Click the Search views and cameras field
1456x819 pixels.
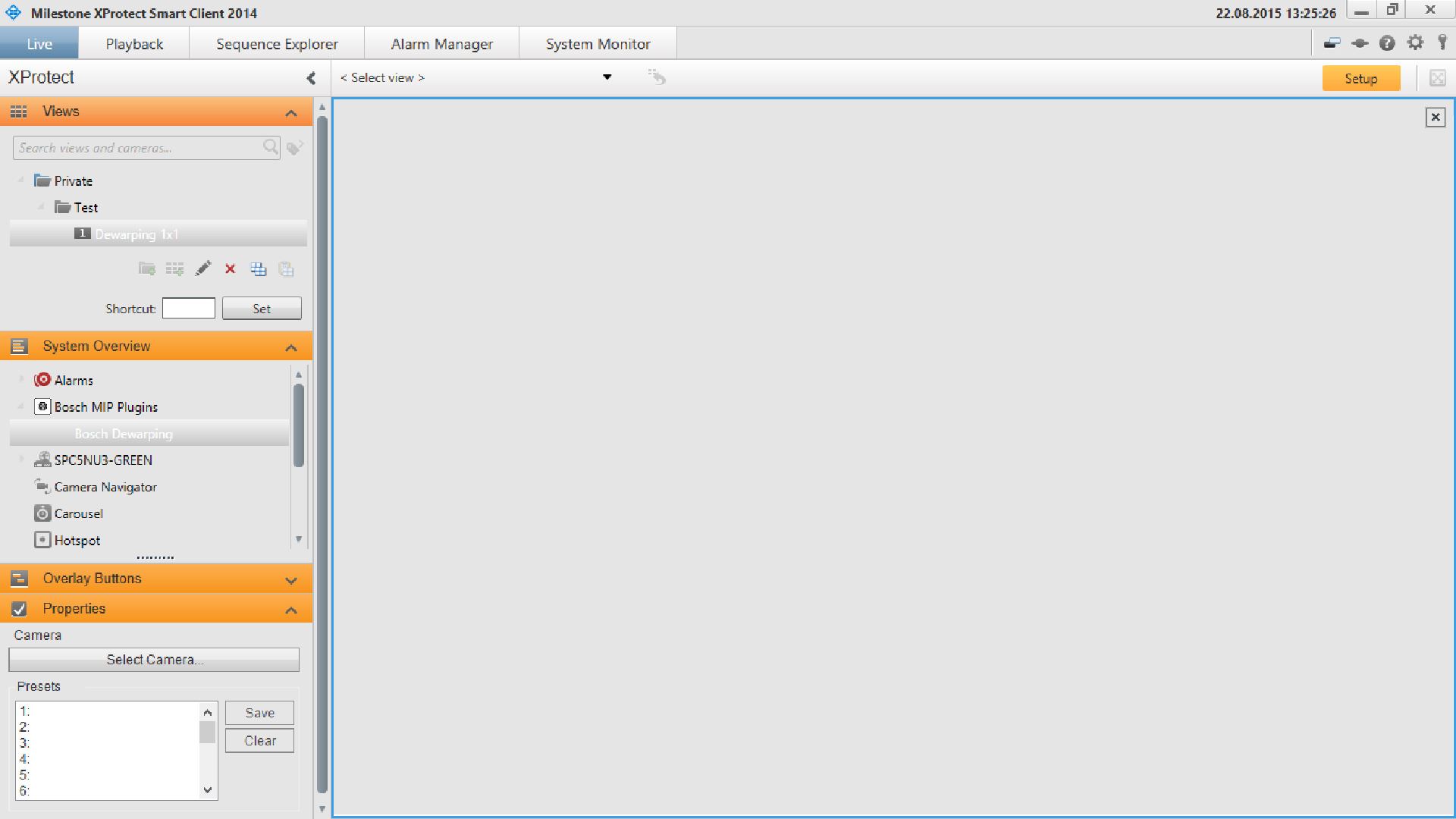[x=146, y=148]
